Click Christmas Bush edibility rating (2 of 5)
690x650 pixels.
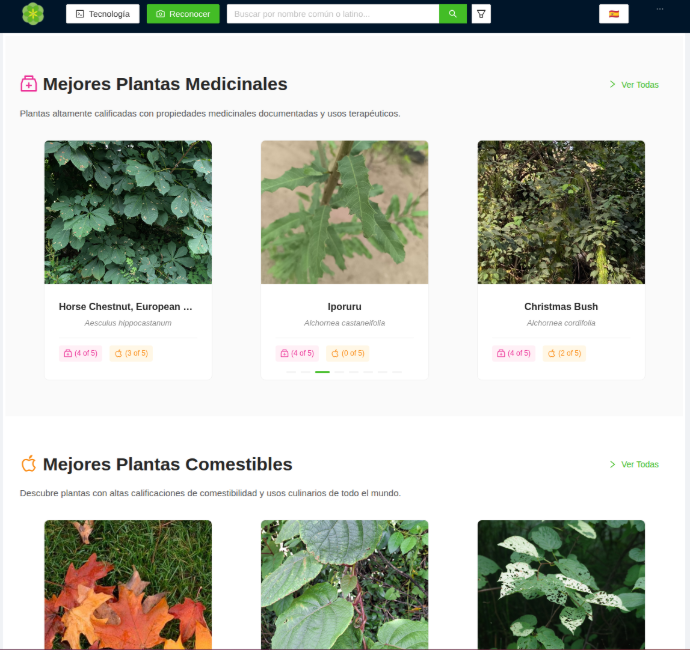[564, 353]
